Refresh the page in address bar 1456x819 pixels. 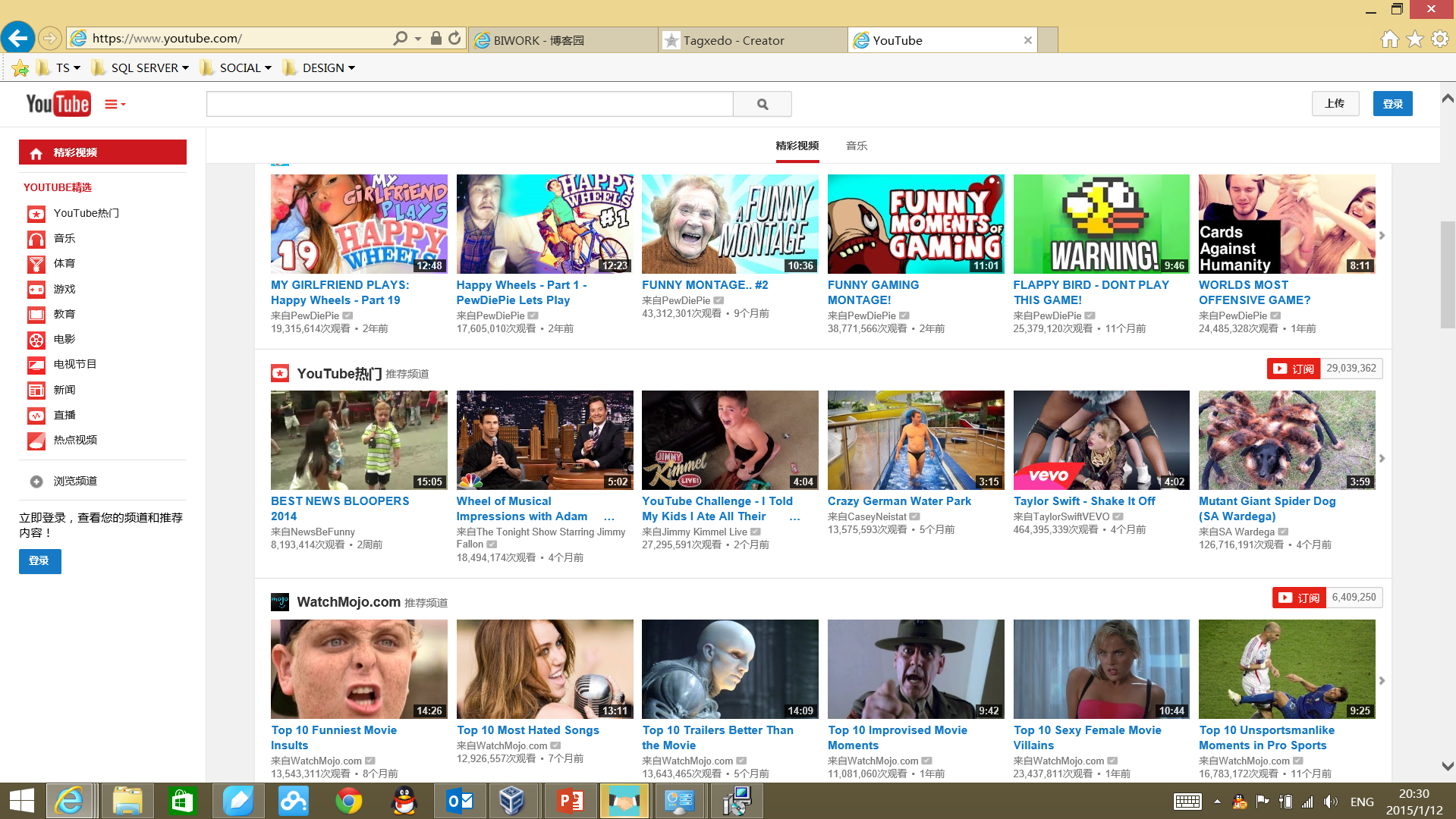tap(454, 38)
